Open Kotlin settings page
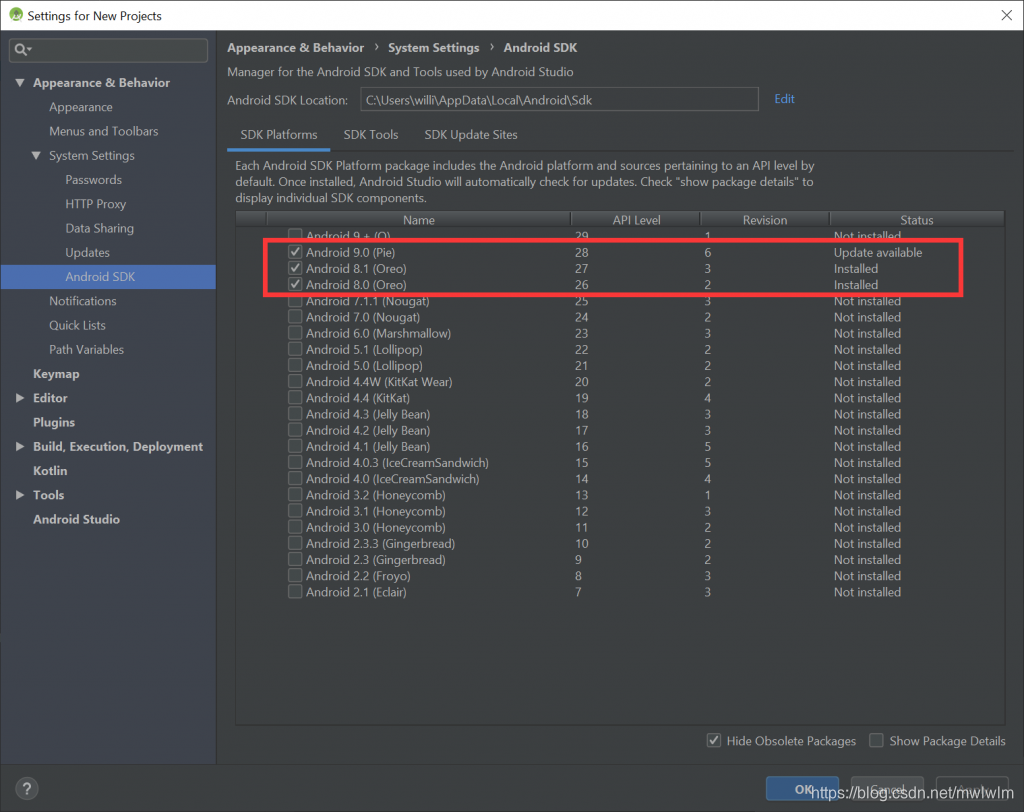The width and height of the screenshot is (1024, 812). (x=50, y=471)
